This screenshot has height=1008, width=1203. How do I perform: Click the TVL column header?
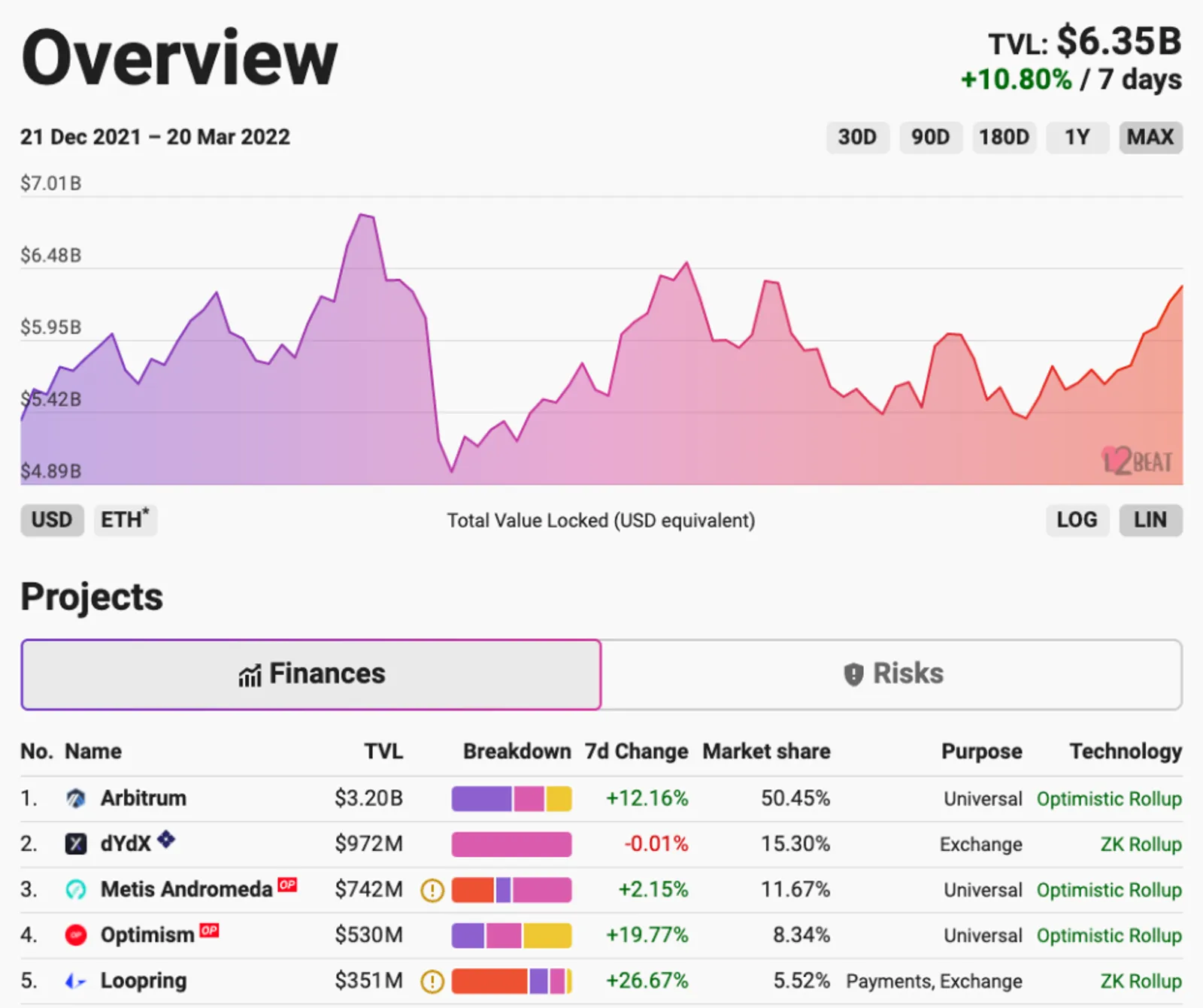[x=383, y=752]
